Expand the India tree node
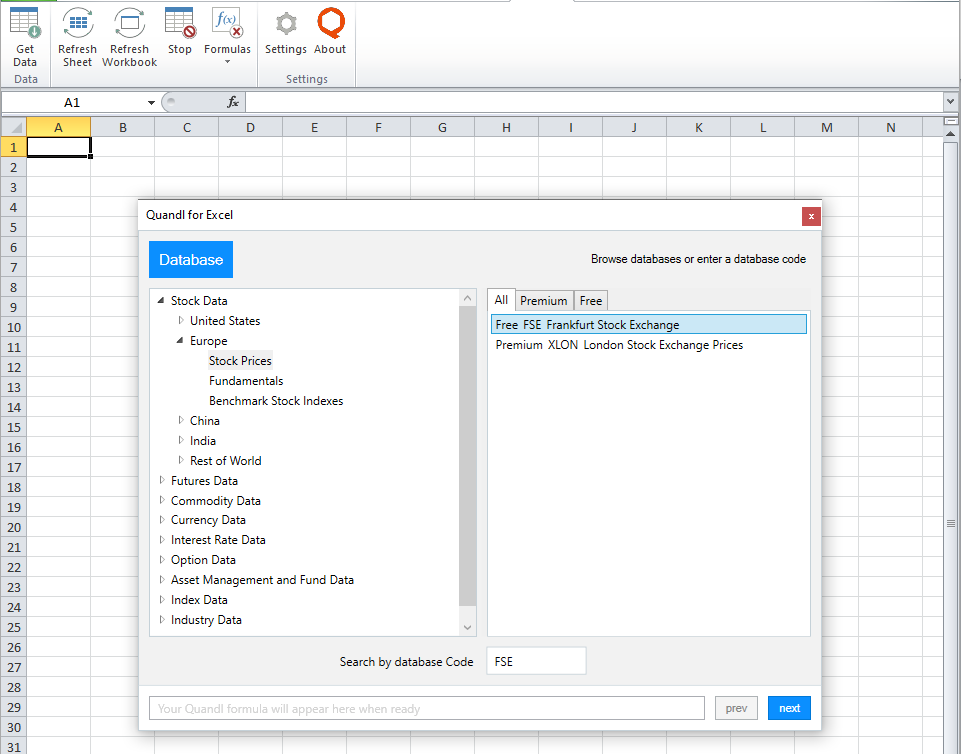 pos(181,440)
